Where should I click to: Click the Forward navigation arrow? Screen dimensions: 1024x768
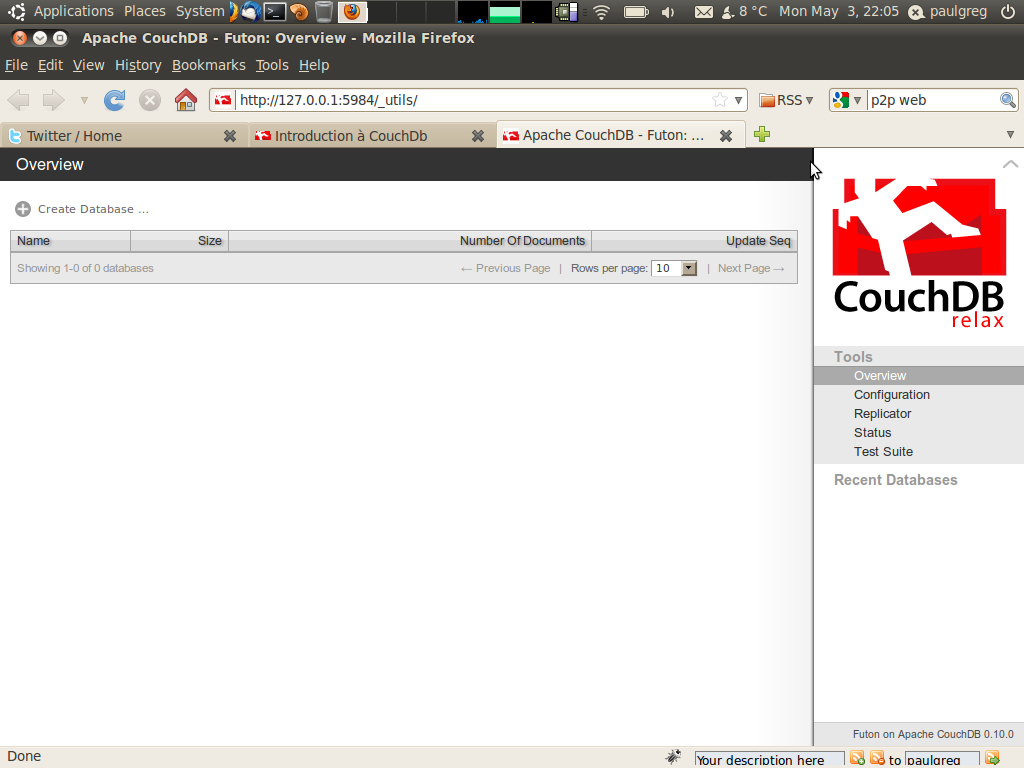pyautogui.click(x=54, y=100)
